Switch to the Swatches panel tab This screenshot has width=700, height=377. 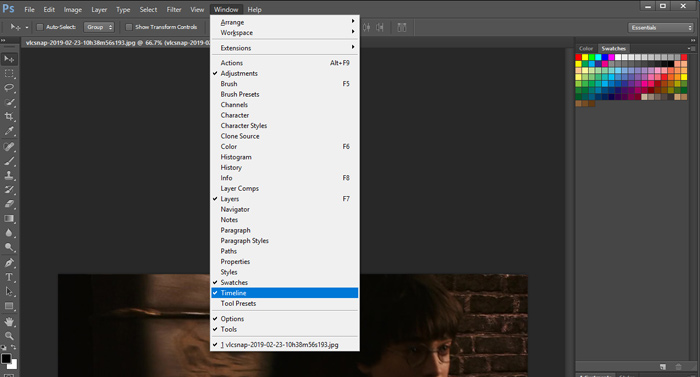613,48
